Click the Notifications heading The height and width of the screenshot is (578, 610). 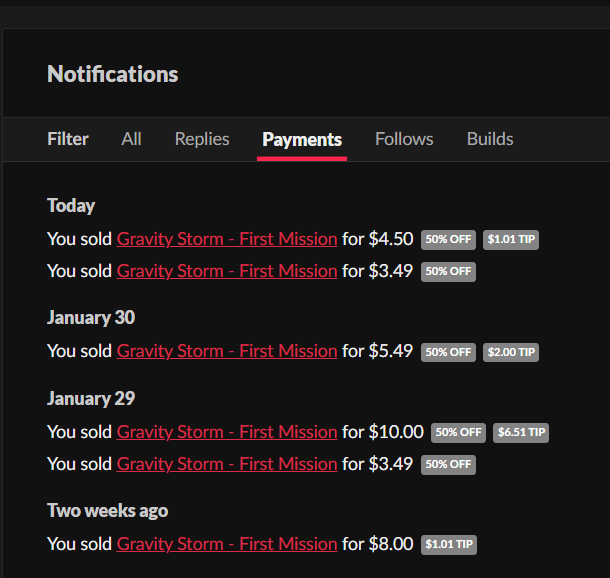(113, 74)
